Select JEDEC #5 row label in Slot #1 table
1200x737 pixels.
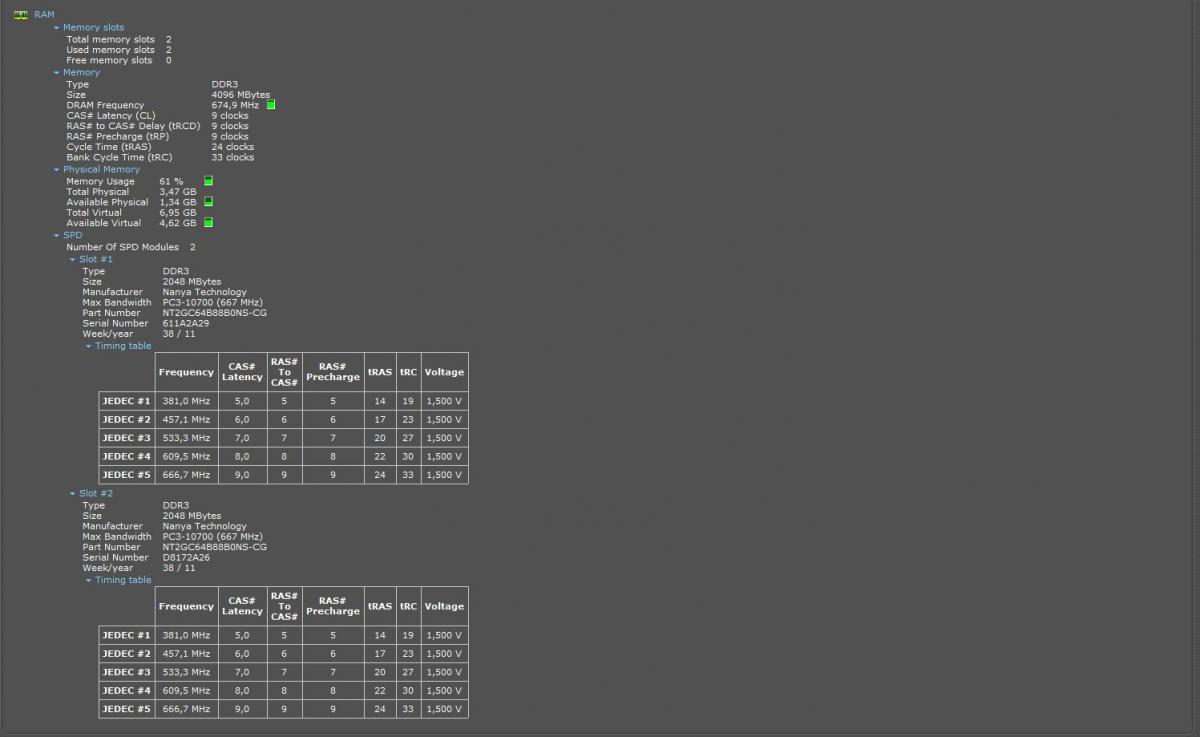126,475
